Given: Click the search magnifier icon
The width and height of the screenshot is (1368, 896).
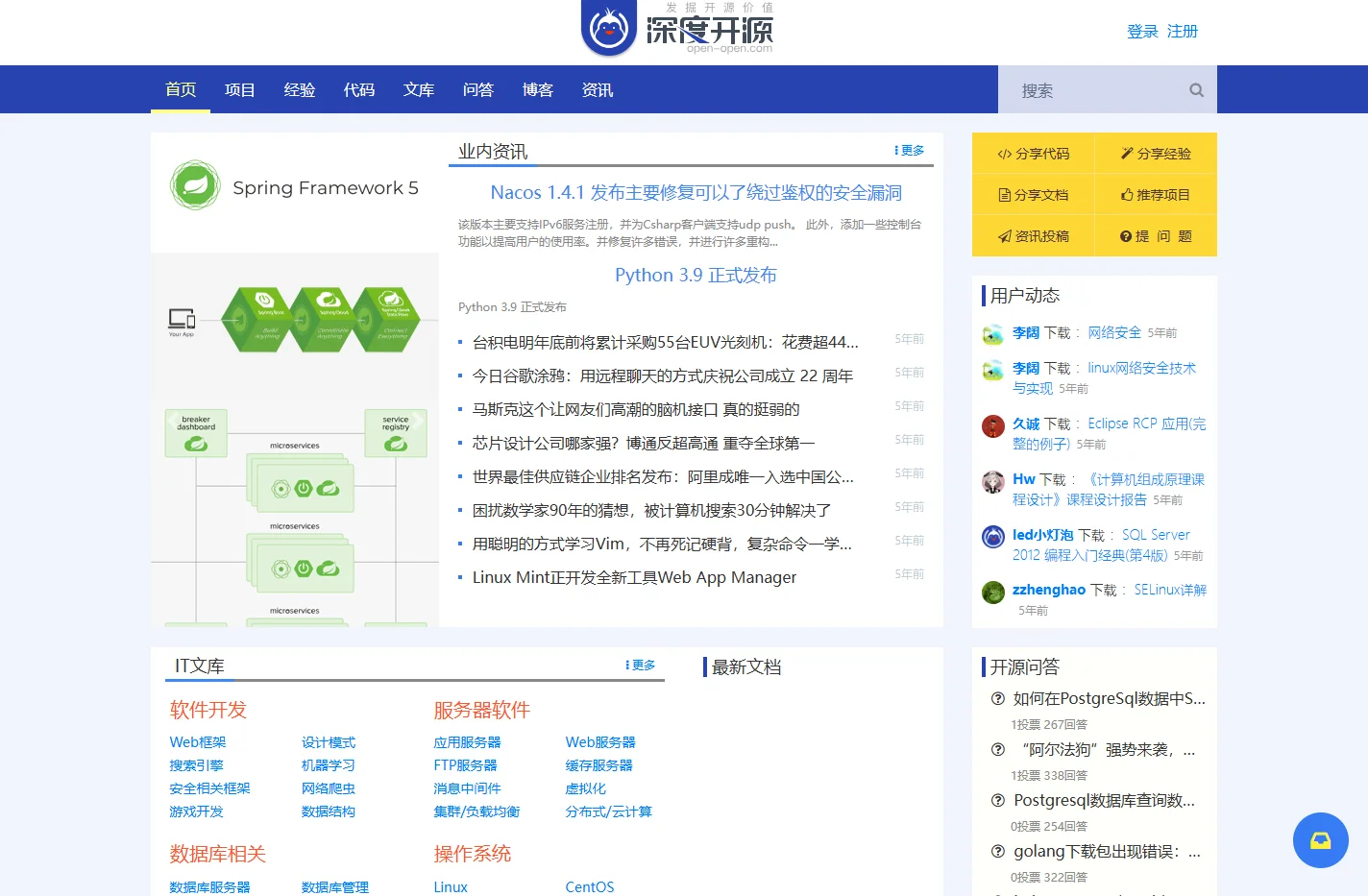Looking at the screenshot, I should (x=1196, y=90).
